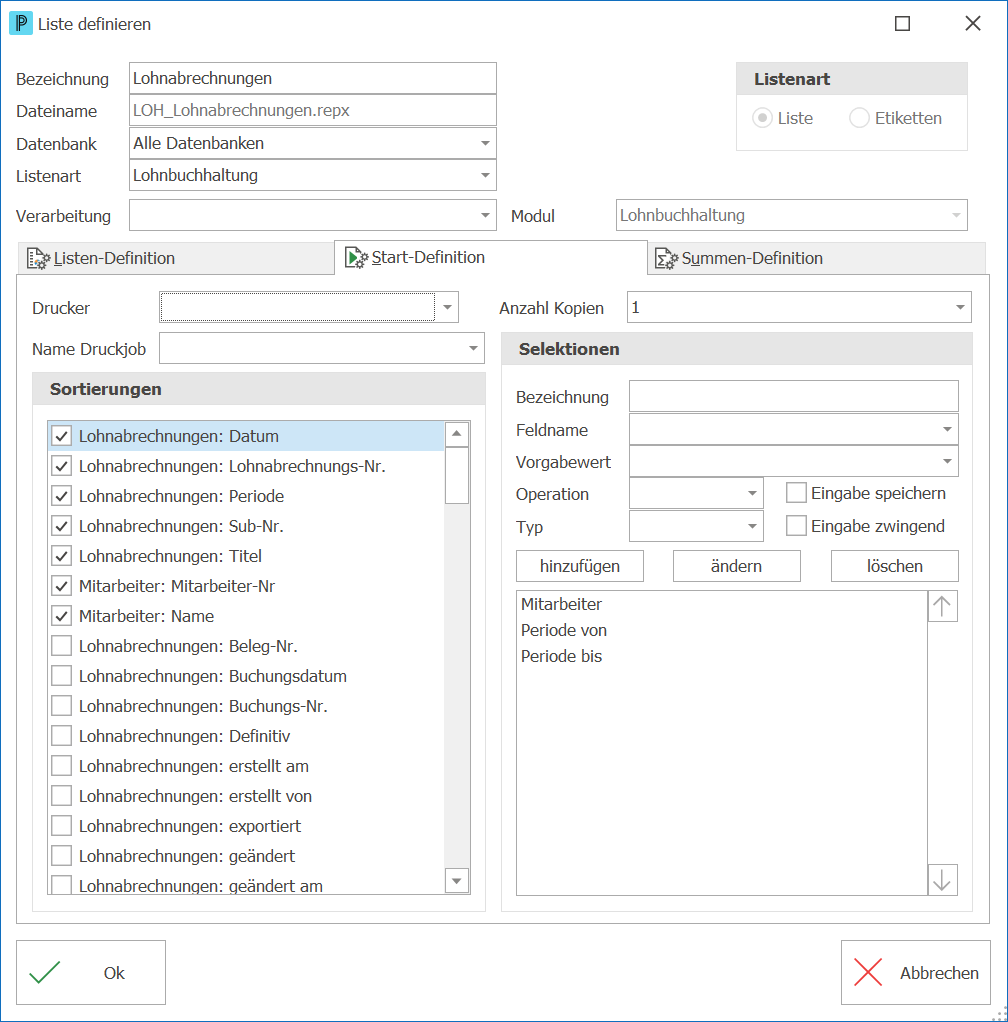The width and height of the screenshot is (1008, 1022).
Task: Move selection down with the down arrow
Action: (x=942, y=880)
